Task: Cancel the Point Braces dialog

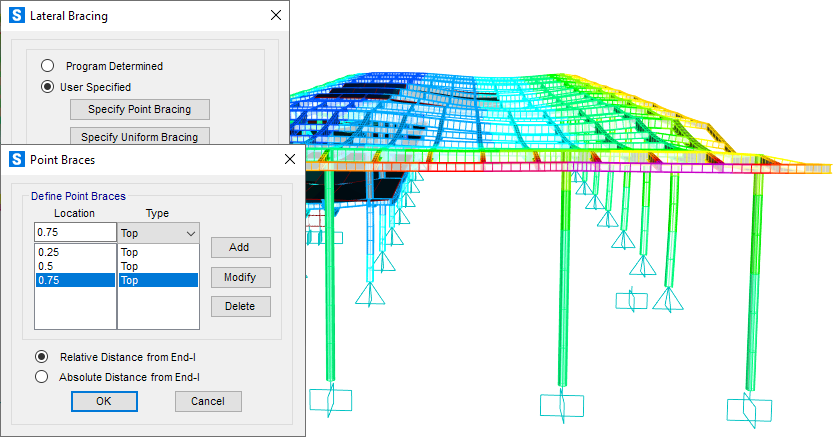Action: click(208, 401)
